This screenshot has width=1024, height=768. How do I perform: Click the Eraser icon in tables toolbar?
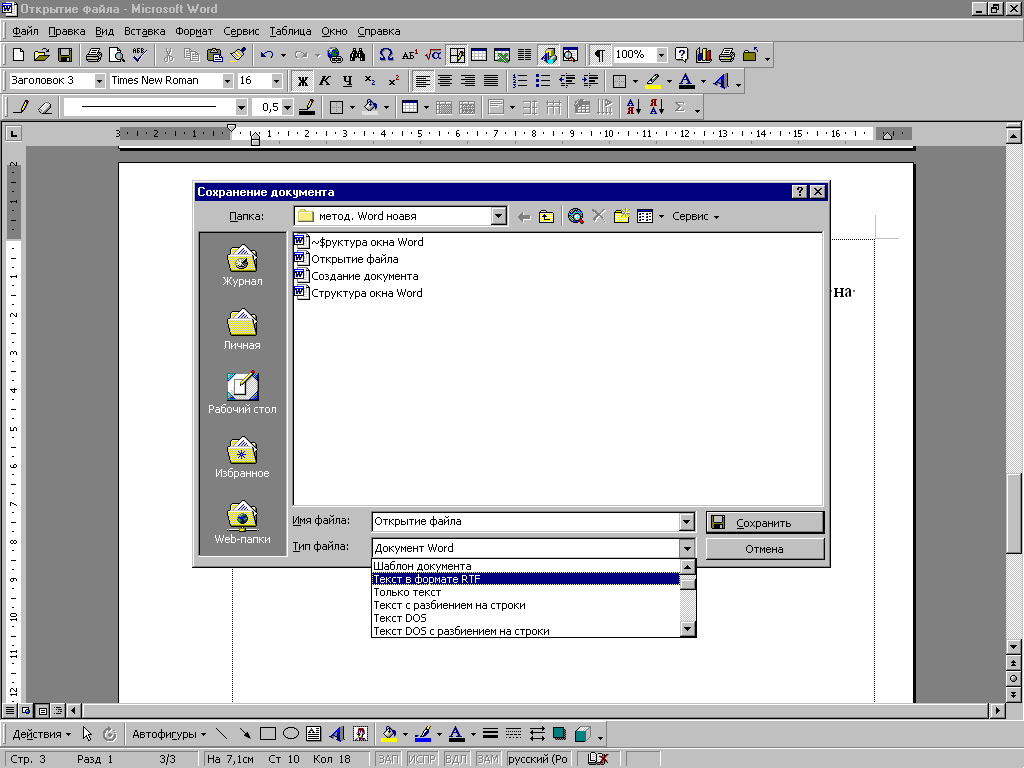click(44, 107)
